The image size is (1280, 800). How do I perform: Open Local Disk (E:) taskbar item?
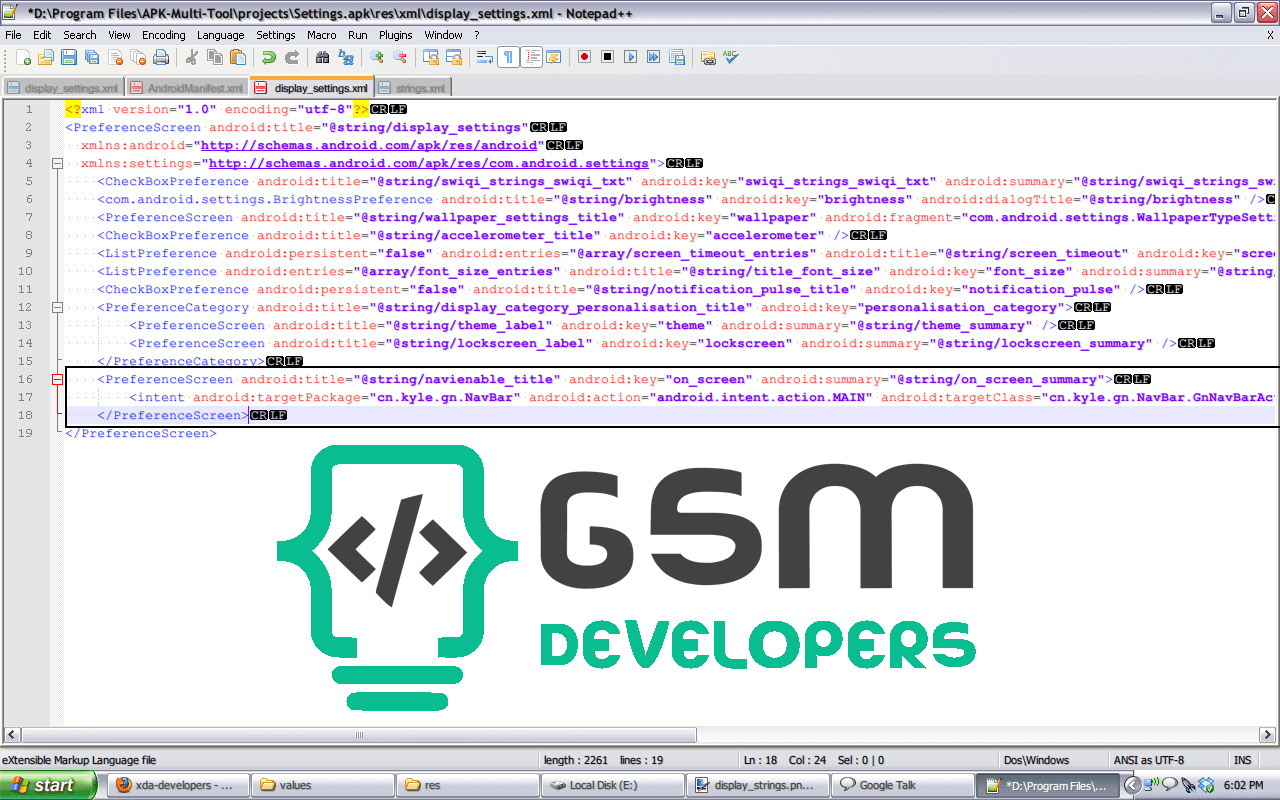[613, 785]
